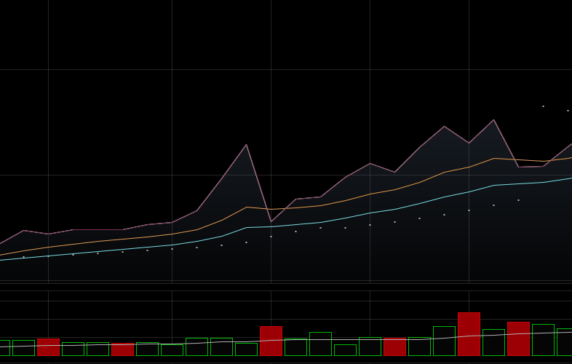Click the price line's low point after the first spike

point(271,221)
